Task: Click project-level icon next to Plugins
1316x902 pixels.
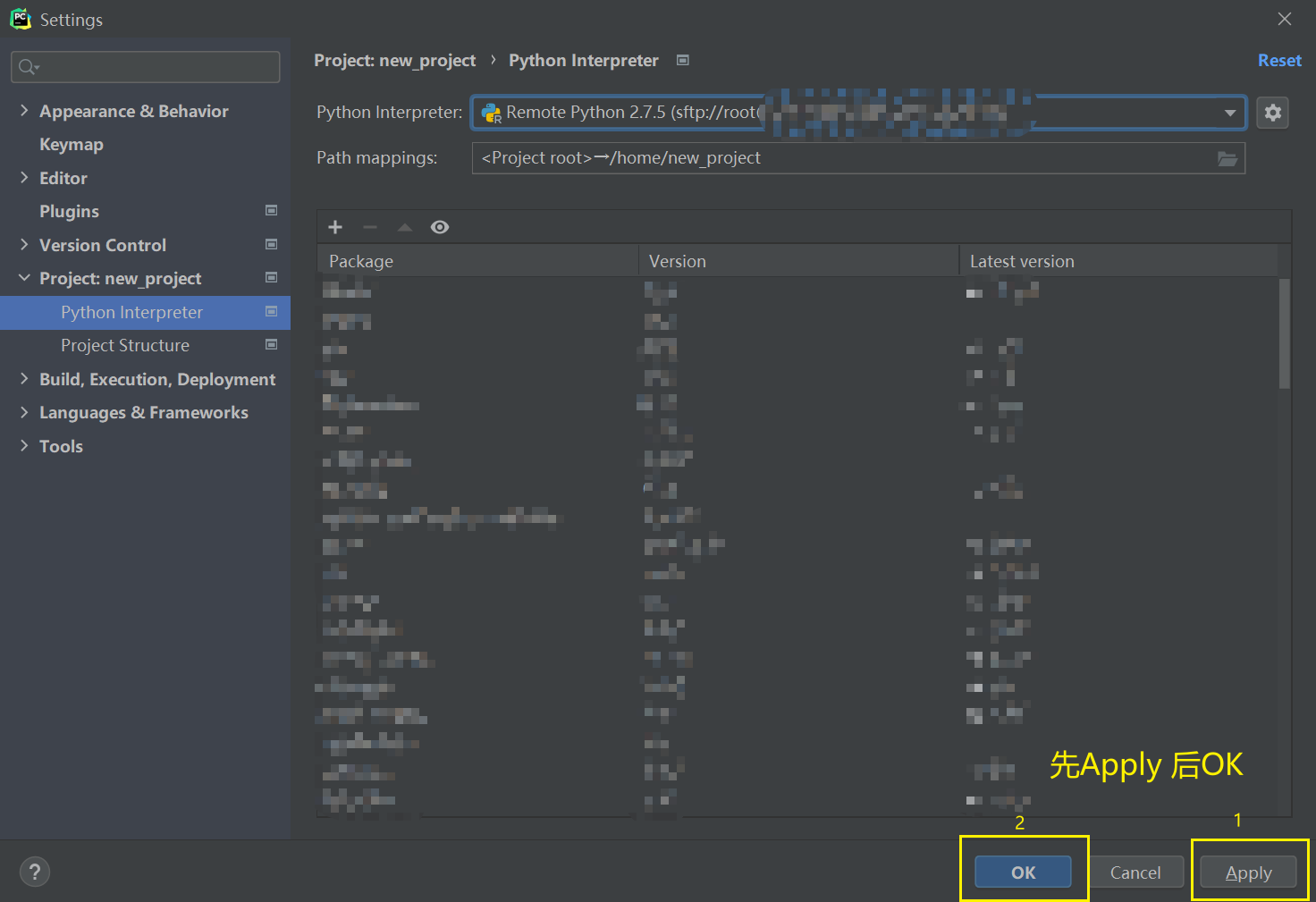Action: tap(271, 211)
